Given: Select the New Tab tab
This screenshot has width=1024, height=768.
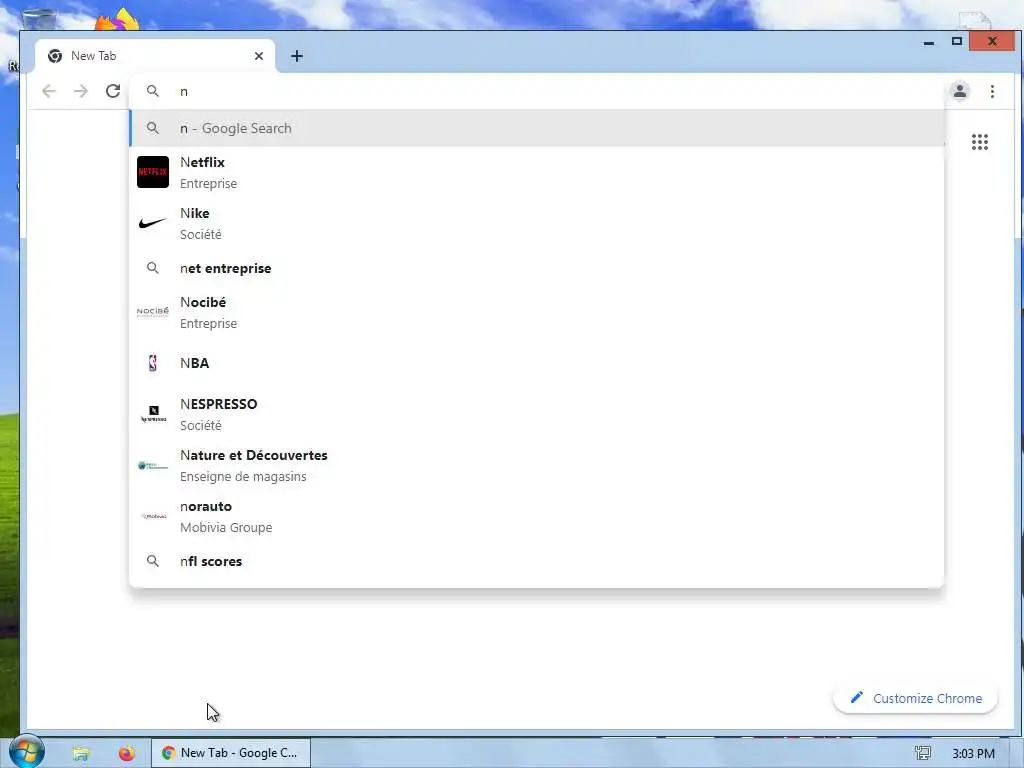Looking at the screenshot, I should click(155, 56).
